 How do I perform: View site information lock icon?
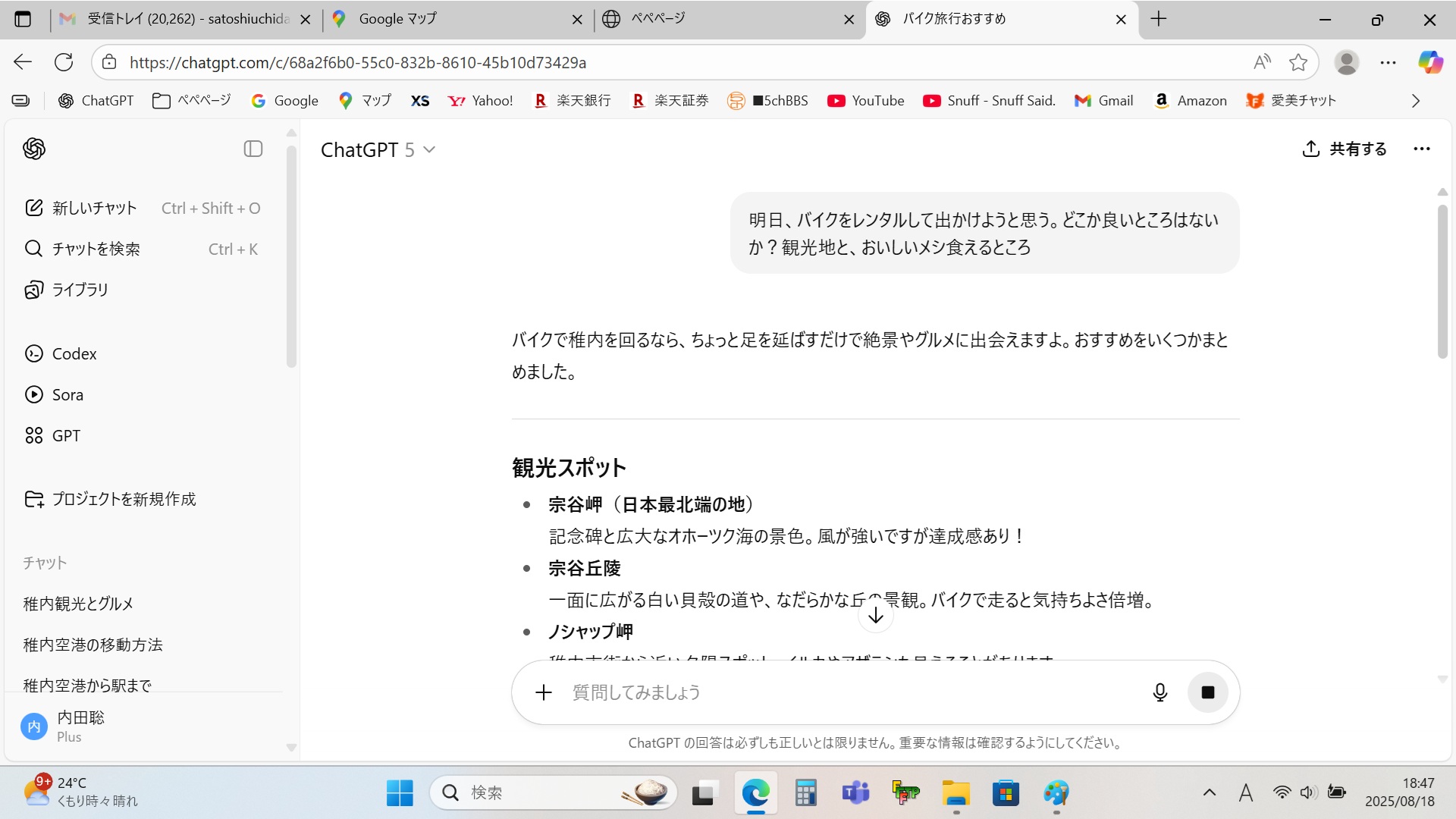(109, 62)
